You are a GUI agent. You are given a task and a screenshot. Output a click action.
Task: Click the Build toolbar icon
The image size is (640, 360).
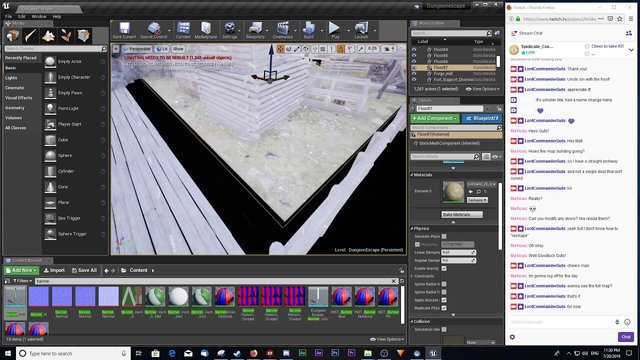[x=309, y=30]
